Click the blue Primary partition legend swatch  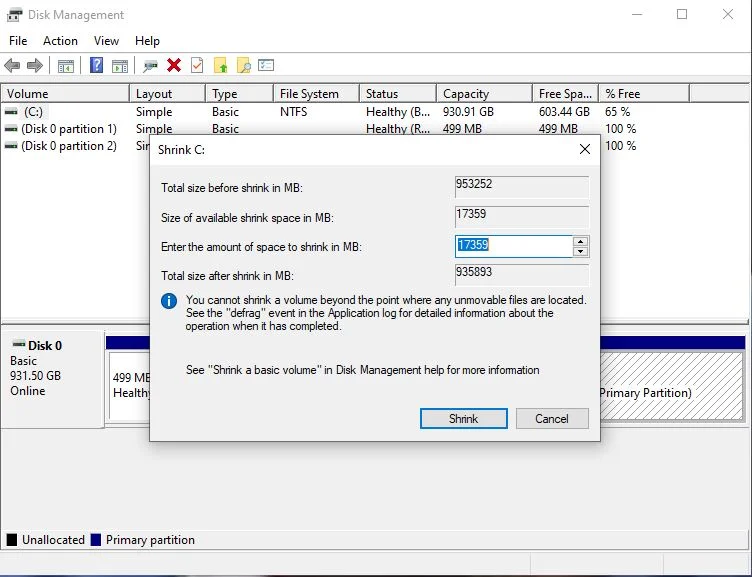coord(95,540)
